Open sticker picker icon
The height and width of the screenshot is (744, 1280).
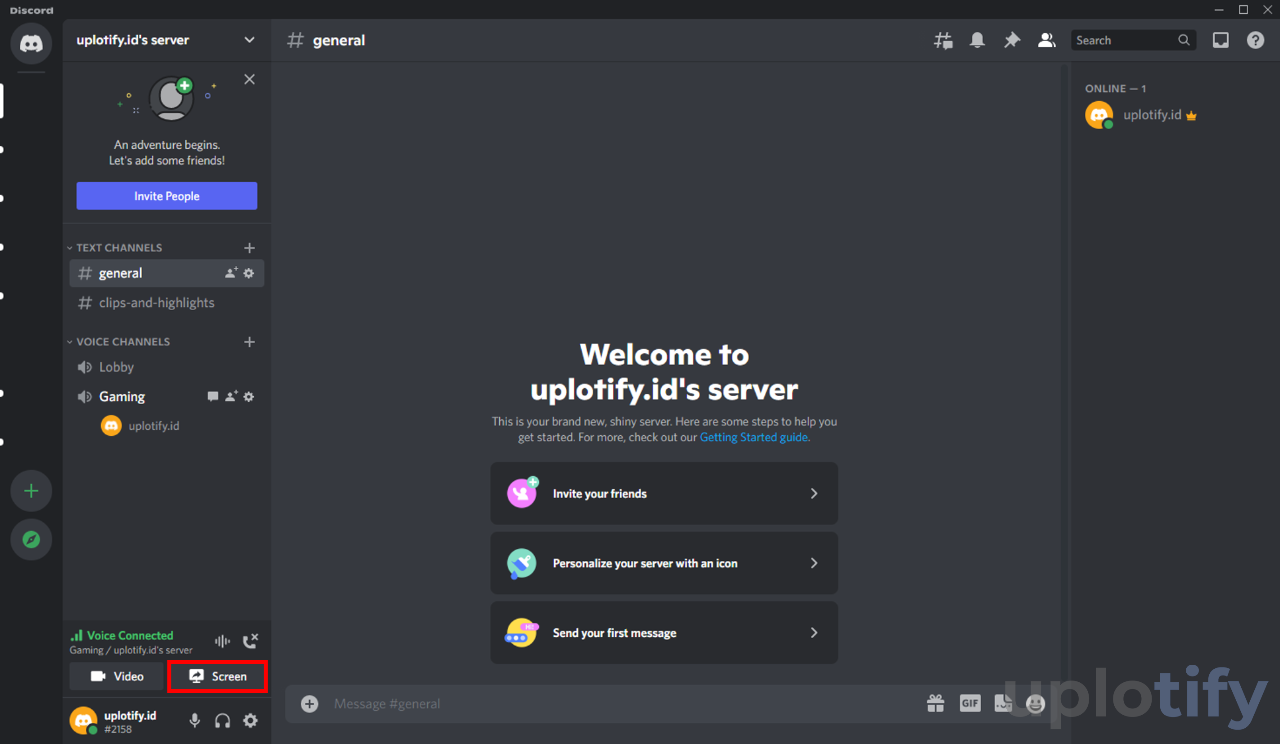coord(1004,704)
